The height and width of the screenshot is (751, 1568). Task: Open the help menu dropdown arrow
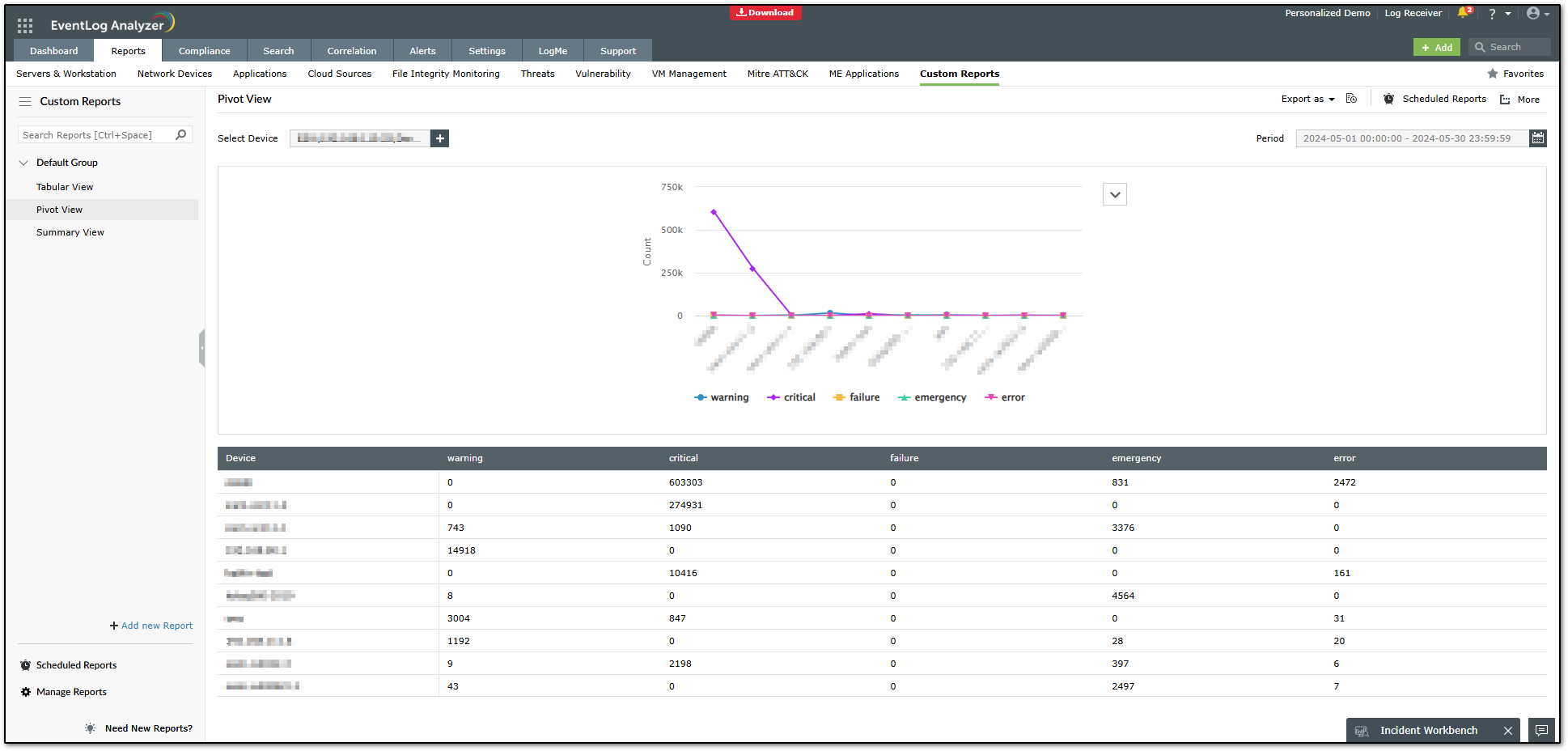[1508, 14]
